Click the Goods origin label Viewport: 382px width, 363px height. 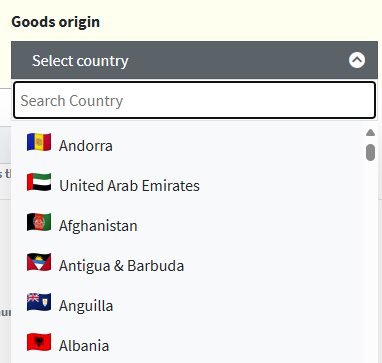tap(56, 22)
